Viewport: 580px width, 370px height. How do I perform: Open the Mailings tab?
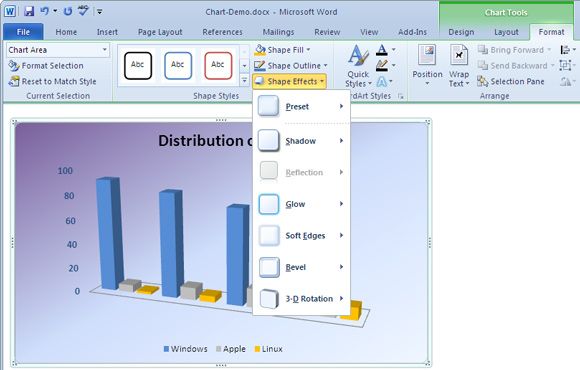279,32
